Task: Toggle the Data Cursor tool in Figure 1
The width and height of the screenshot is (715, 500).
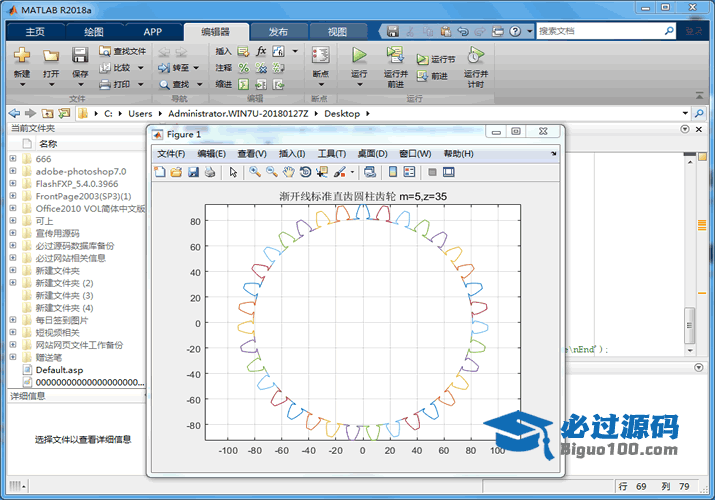Action: click(322, 172)
